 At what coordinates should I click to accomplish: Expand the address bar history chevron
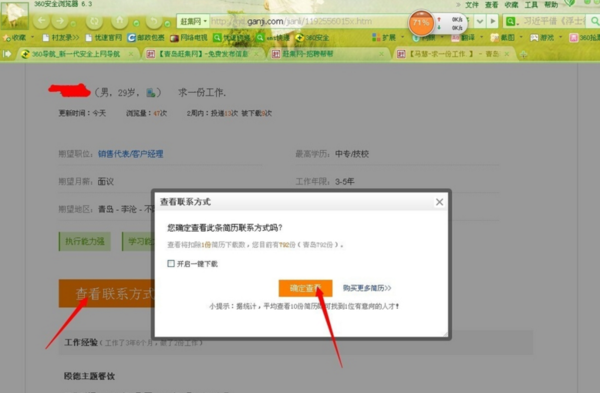tap(480, 21)
